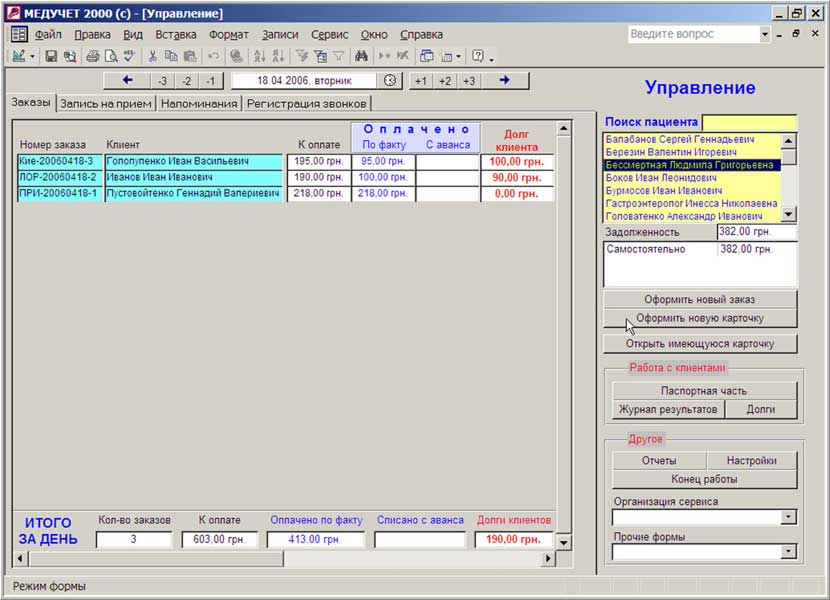Select patient Боков Иван Леонидович

point(691,177)
